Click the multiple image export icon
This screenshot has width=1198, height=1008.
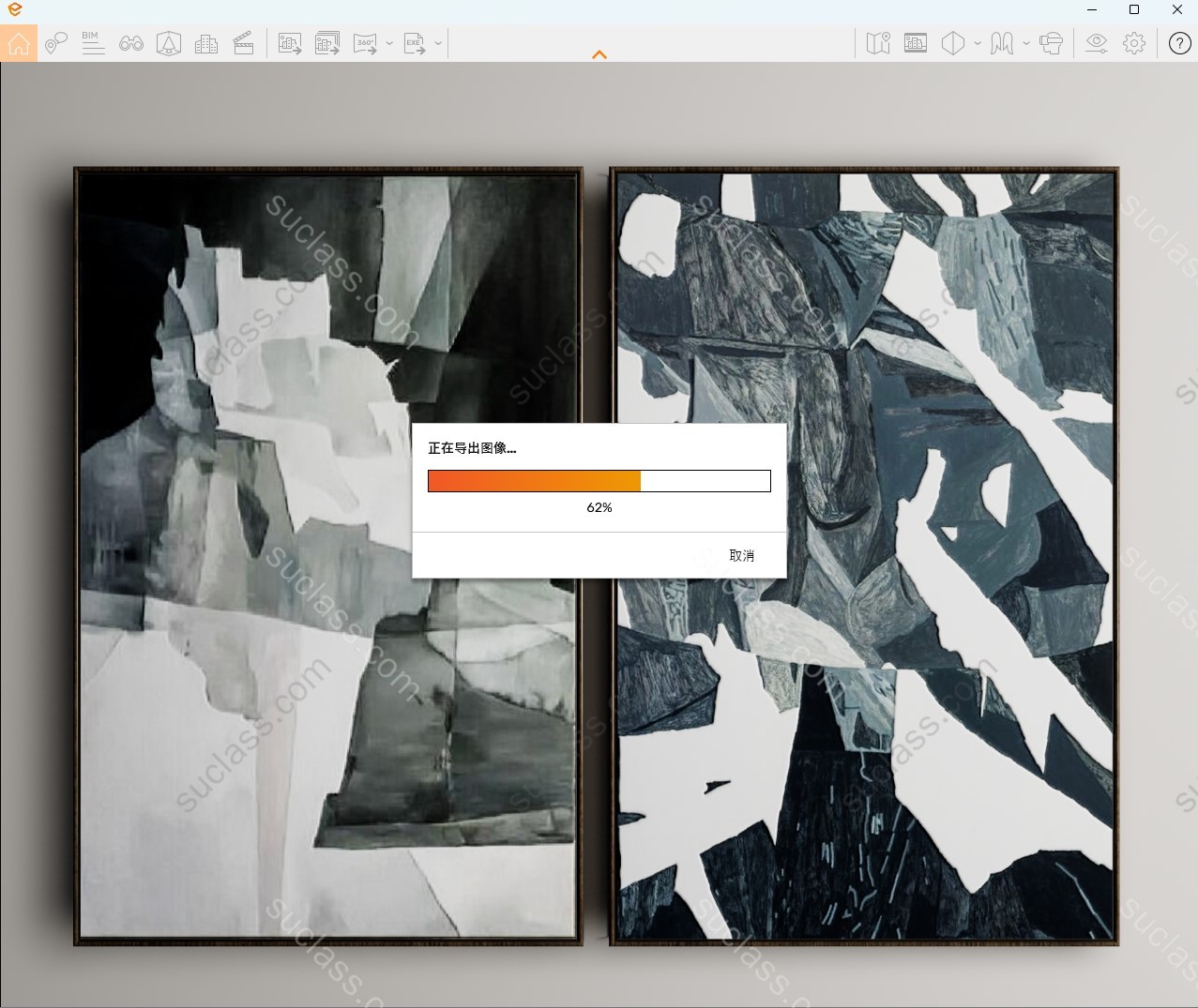tap(327, 43)
